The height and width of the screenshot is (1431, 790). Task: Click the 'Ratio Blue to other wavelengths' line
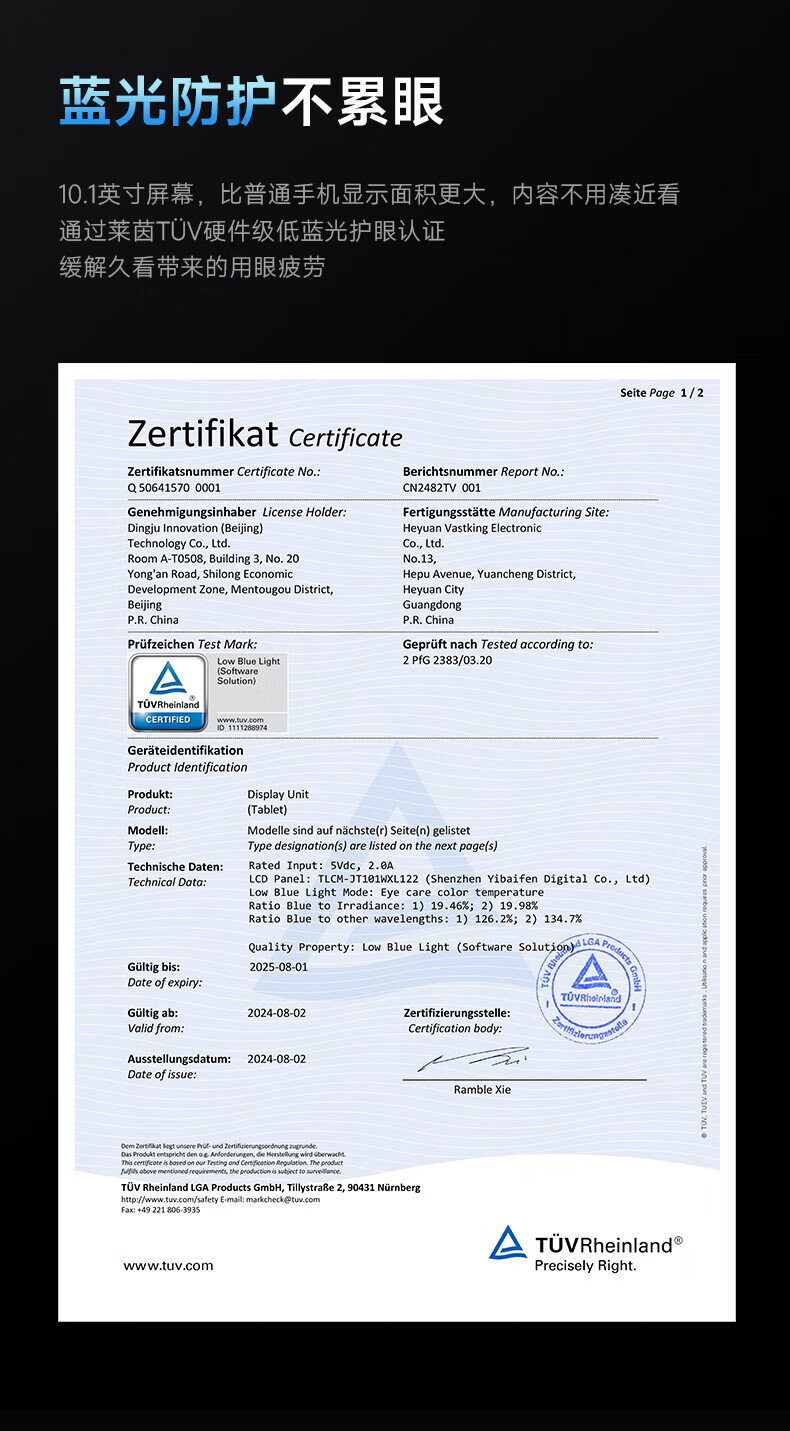click(415, 918)
